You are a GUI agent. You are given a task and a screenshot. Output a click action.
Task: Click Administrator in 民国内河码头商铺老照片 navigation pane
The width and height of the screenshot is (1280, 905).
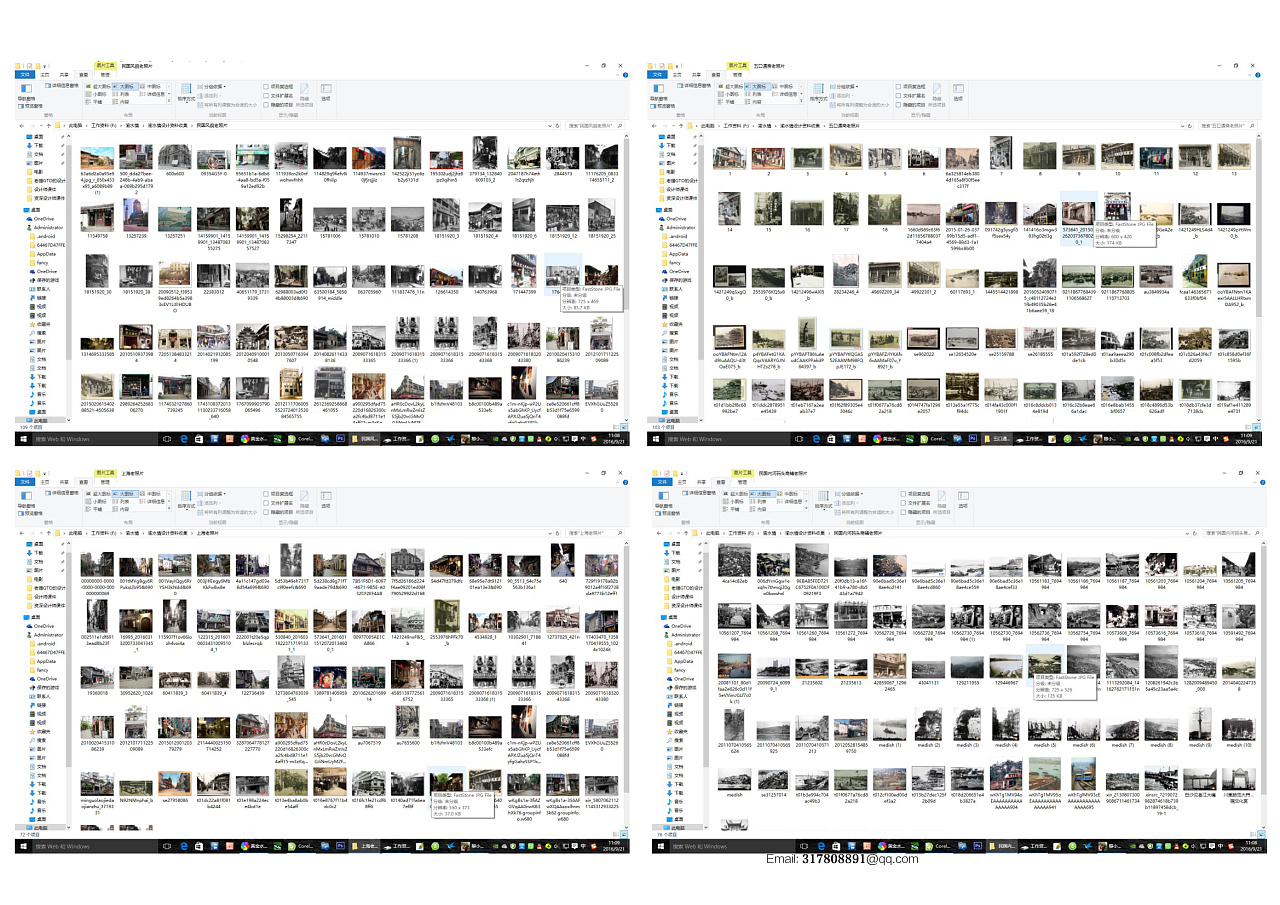click(686, 635)
